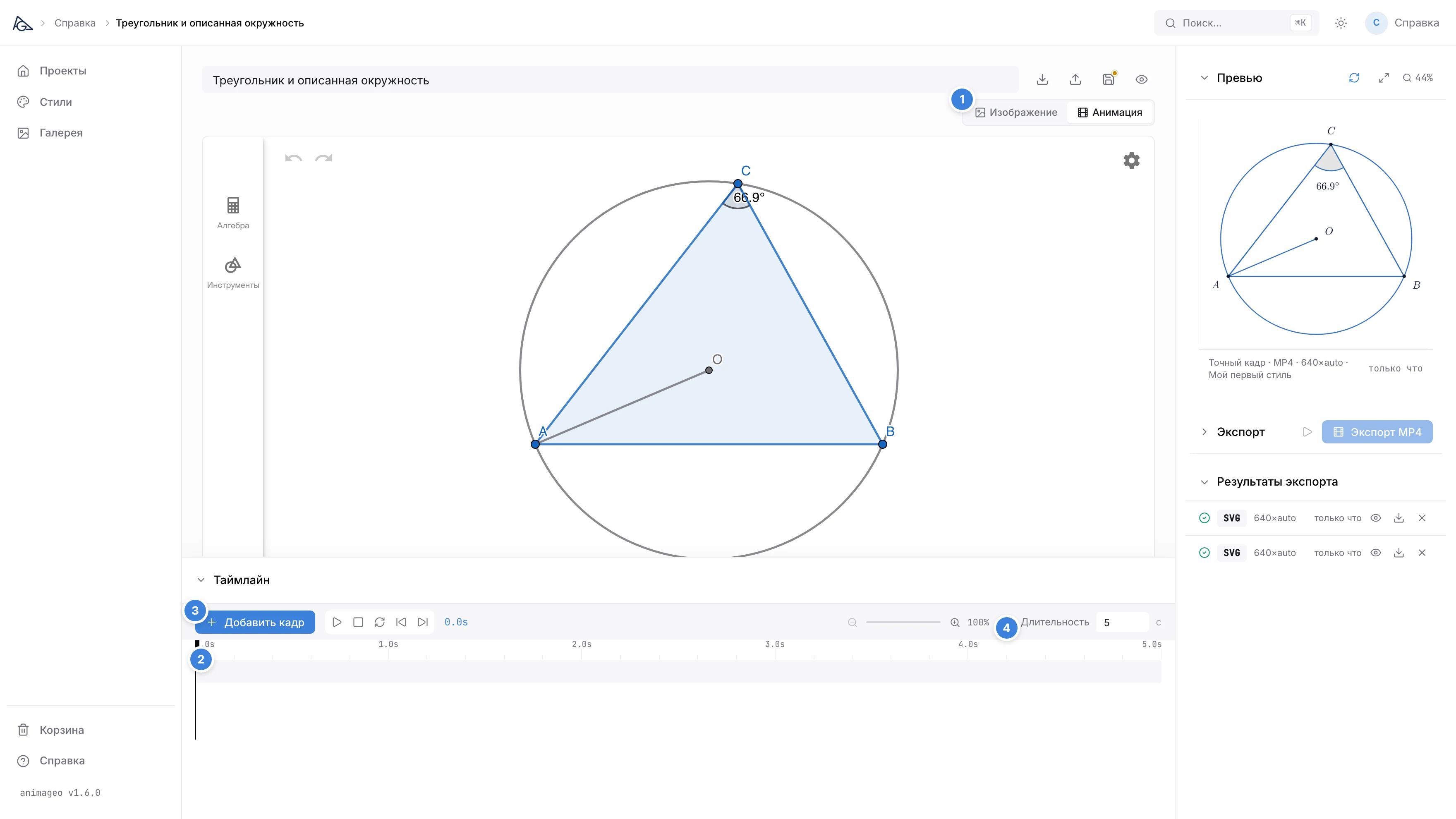Click the download icon near title
This screenshot has height=819, width=1456.
(1042, 79)
